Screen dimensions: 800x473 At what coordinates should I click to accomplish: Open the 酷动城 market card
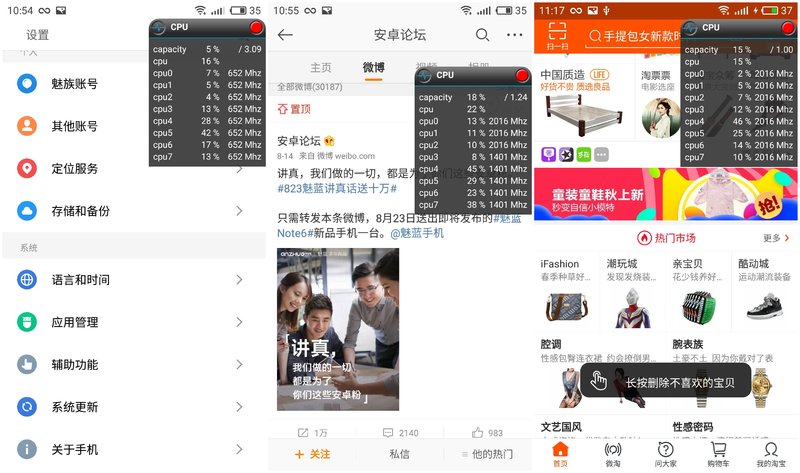click(764, 291)
